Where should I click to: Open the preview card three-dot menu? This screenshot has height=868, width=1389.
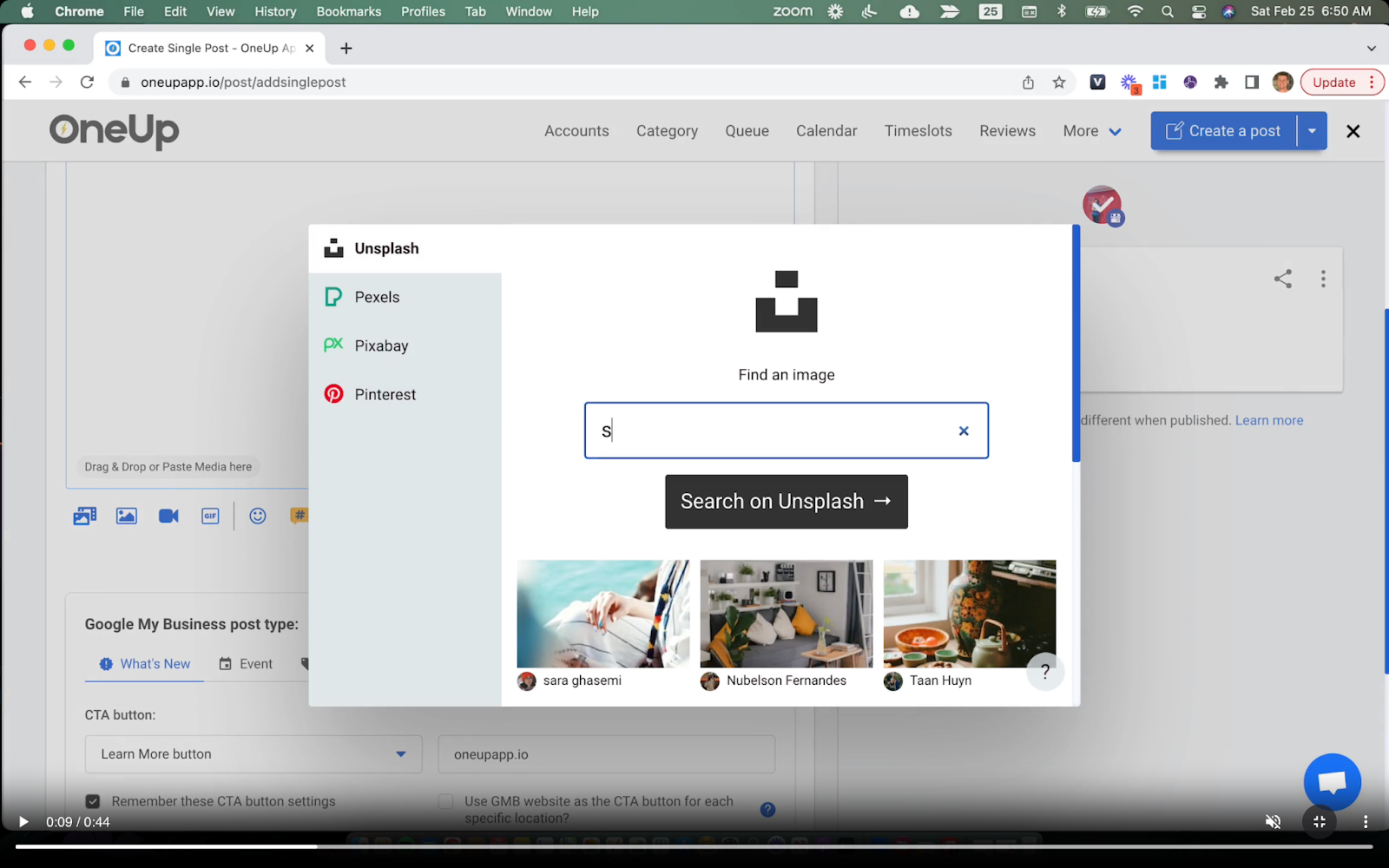click(x=1323, y=279)
